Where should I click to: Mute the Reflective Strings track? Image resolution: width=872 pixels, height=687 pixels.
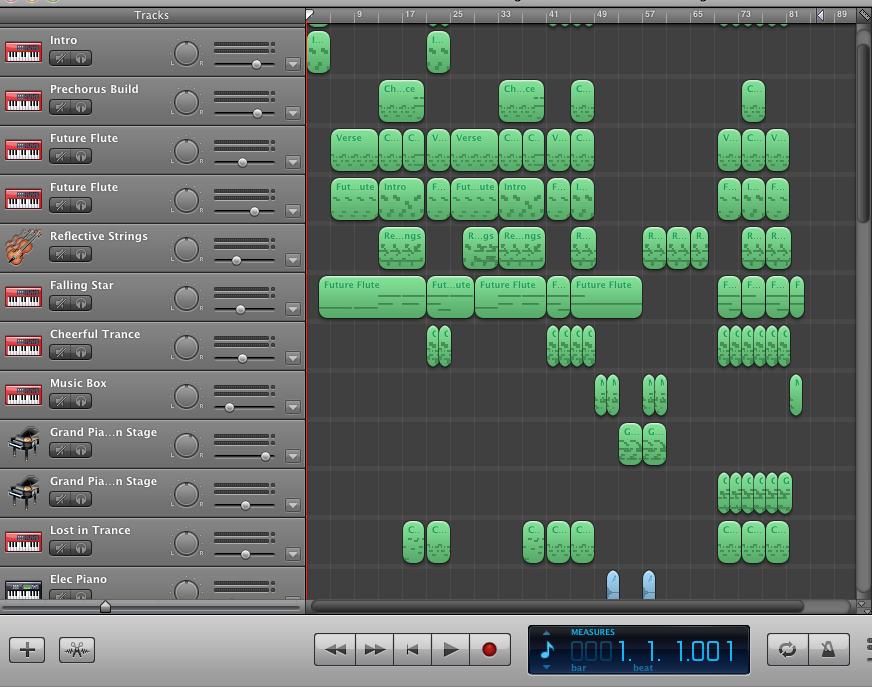coord(61,254)
